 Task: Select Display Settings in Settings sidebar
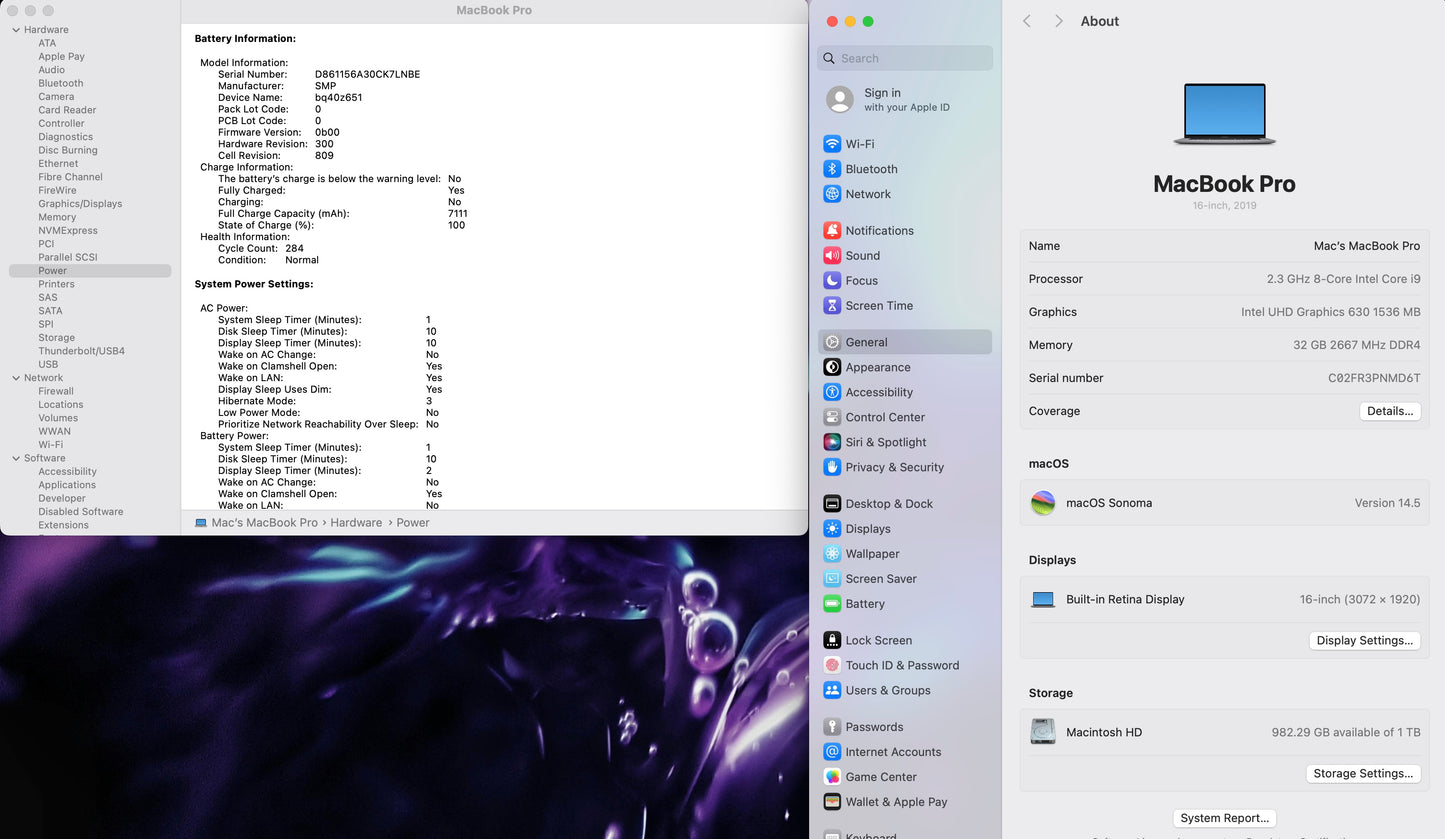pyautogui.click(x=867, y=529)
